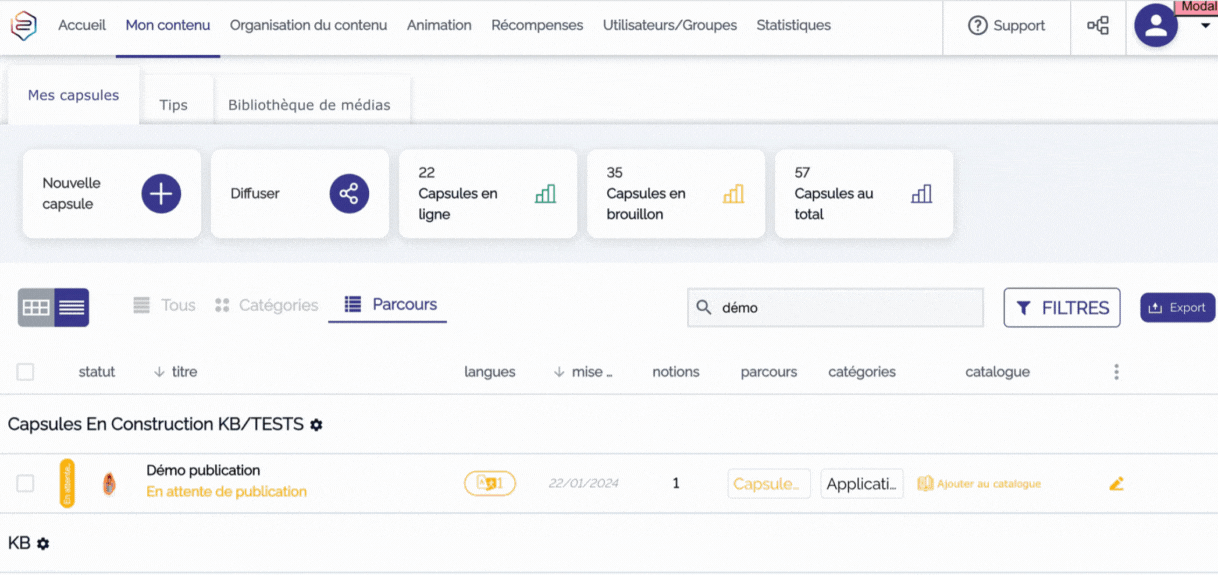The width and height of the screenshot is (1218, 575).
Task: Click the Export button
Action: coord(1177,308)
